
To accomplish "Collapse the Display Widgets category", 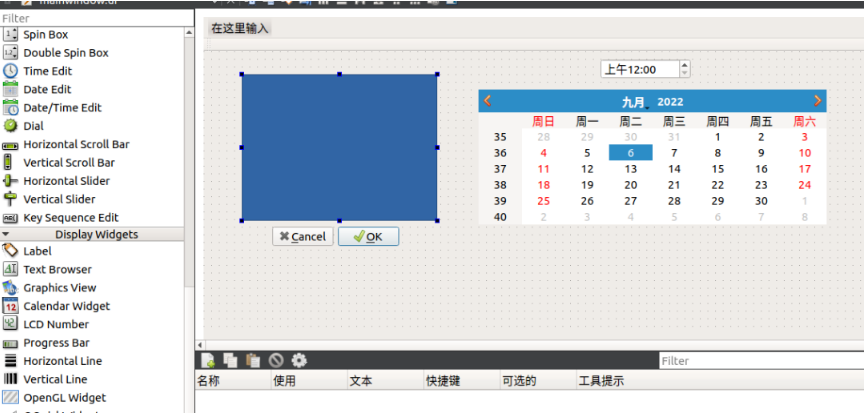I will 7,234.
